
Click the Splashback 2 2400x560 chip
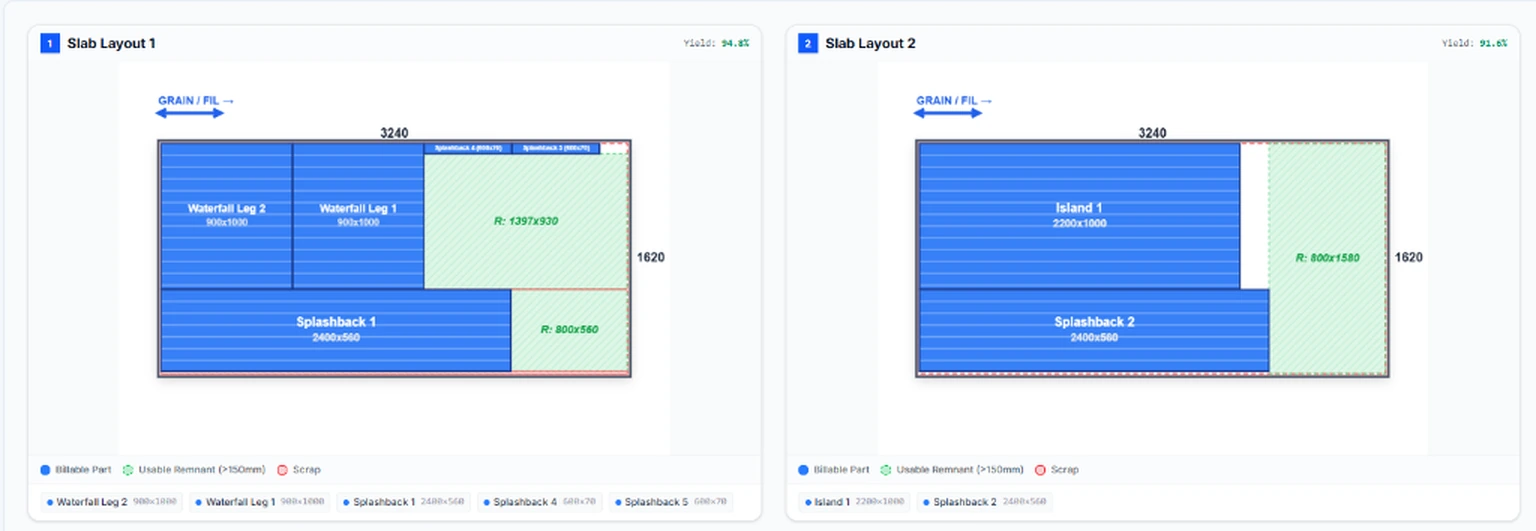985,502
